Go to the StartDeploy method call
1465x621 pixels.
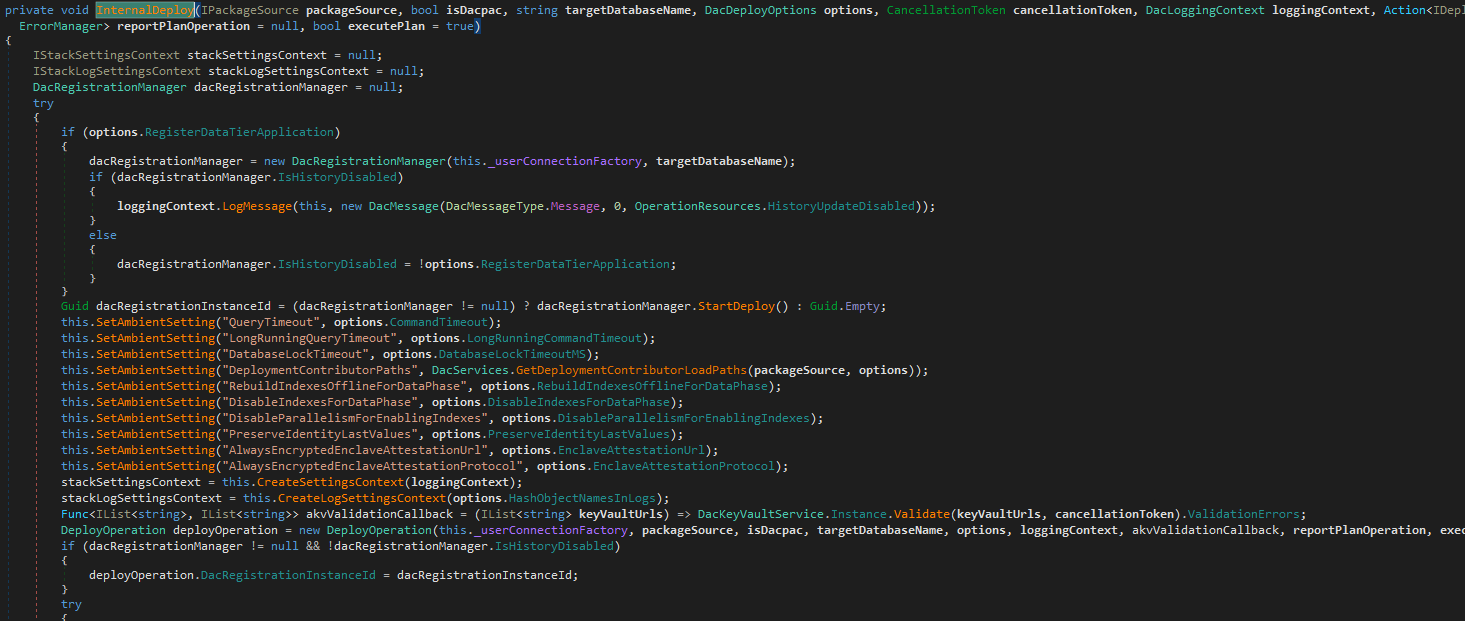click(735, 306)
